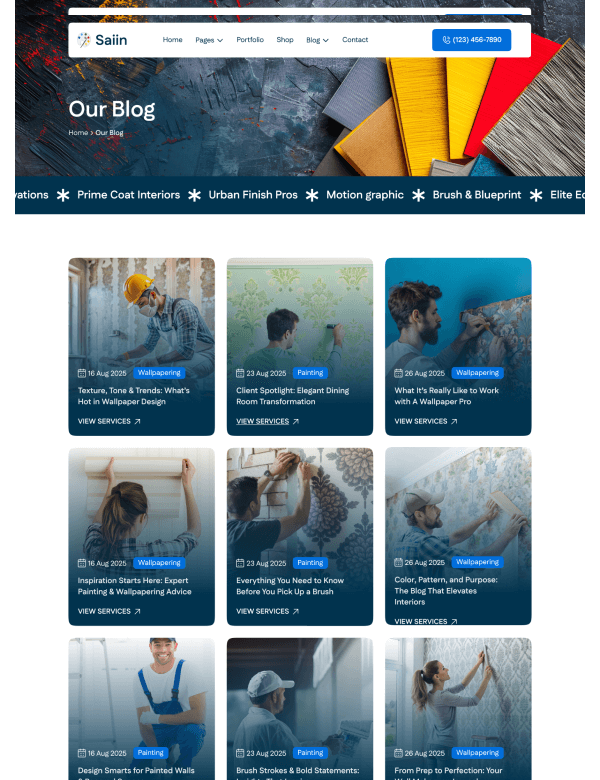Open the Shop menu item
This screenshot has width=600, height=780.
285,39
